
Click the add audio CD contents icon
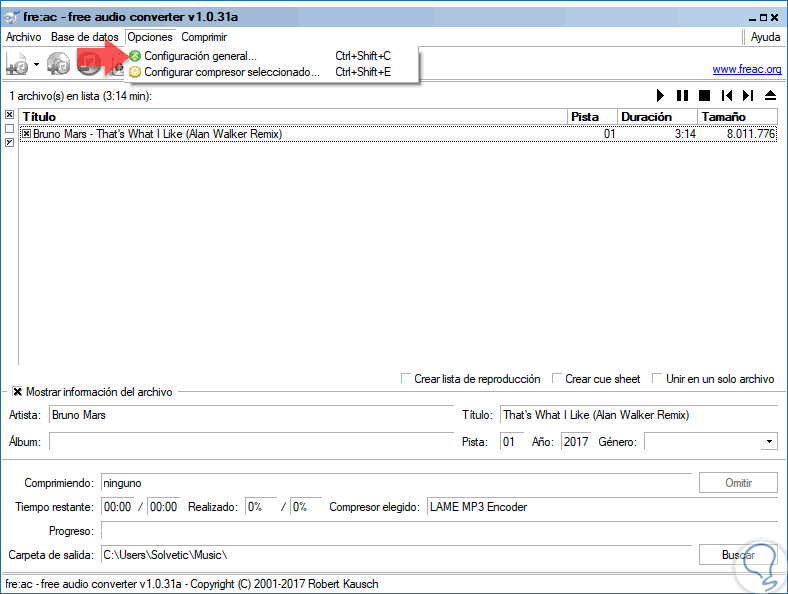click(x=58, y=64)
